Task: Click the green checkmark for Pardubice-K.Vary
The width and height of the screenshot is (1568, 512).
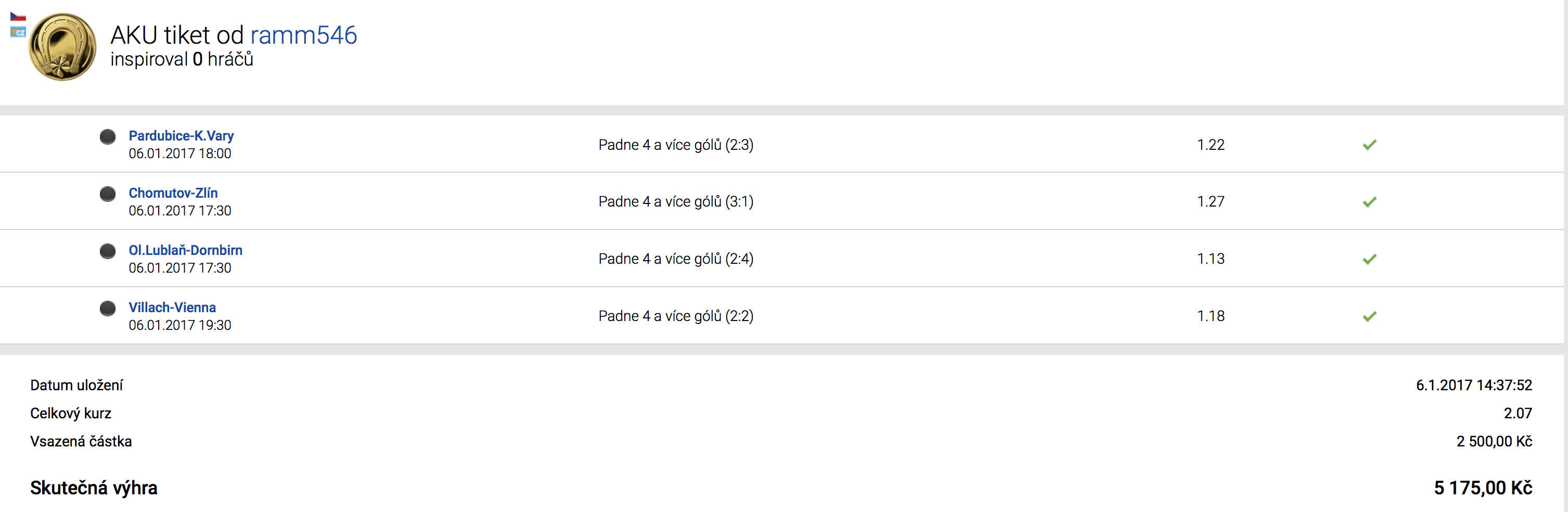Action: [1369, 145]
